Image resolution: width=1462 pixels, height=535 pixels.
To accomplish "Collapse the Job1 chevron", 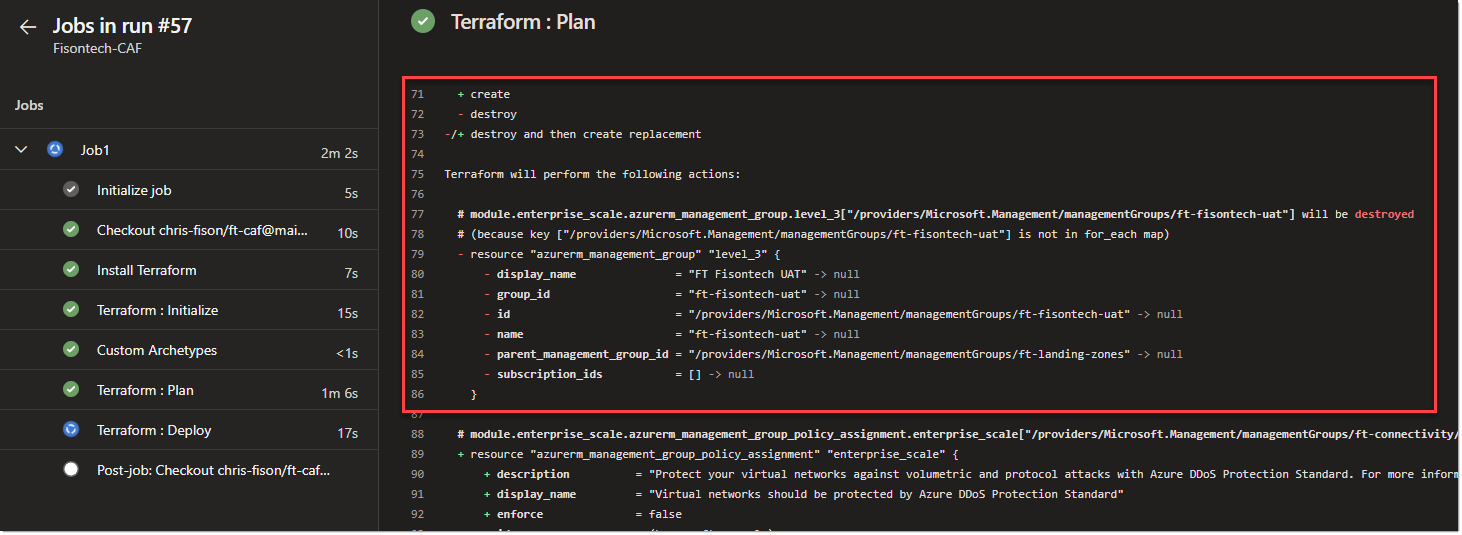I will pos(21,150).
